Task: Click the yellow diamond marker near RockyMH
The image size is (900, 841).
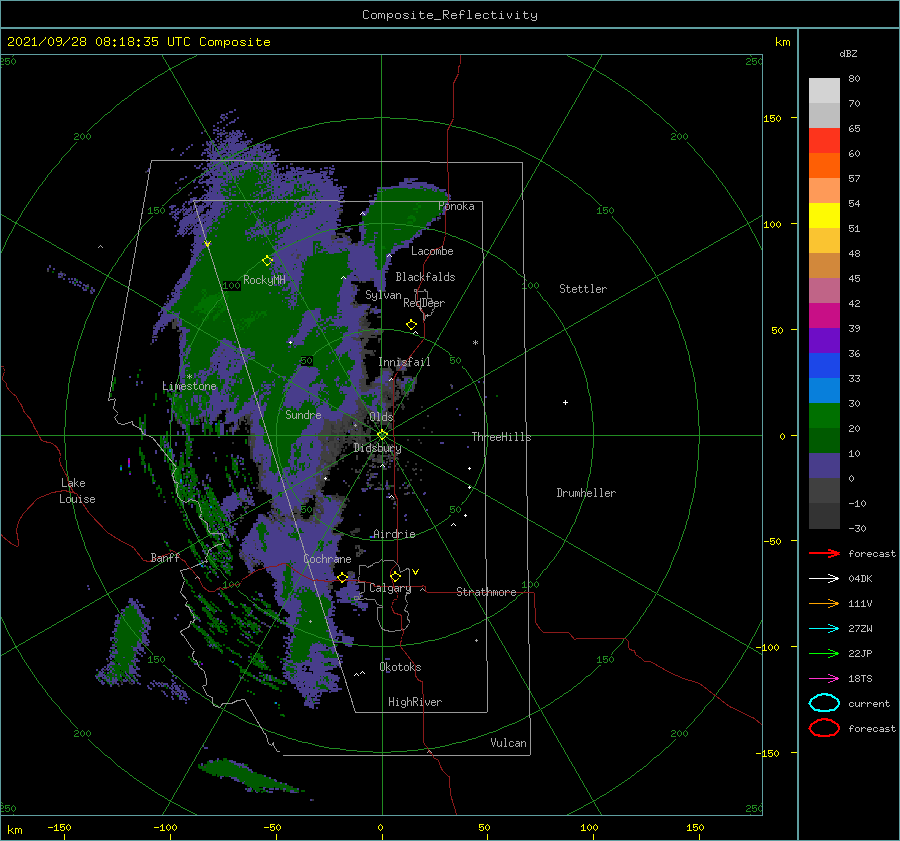Action: [267, 261]
